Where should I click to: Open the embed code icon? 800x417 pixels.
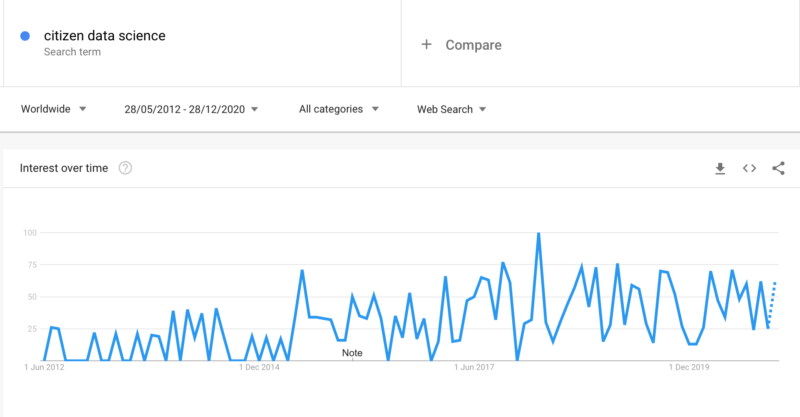click(x=749, y=168)
